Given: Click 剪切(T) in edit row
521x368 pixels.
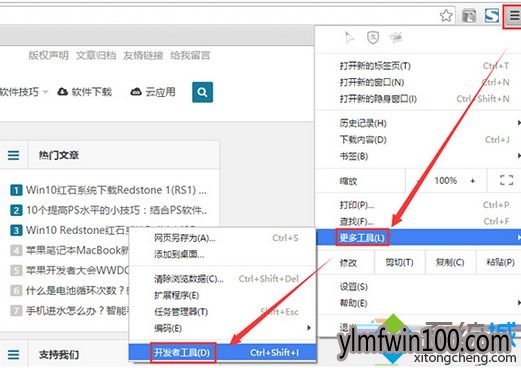Looking at the screenshot, I should (399, 262).
